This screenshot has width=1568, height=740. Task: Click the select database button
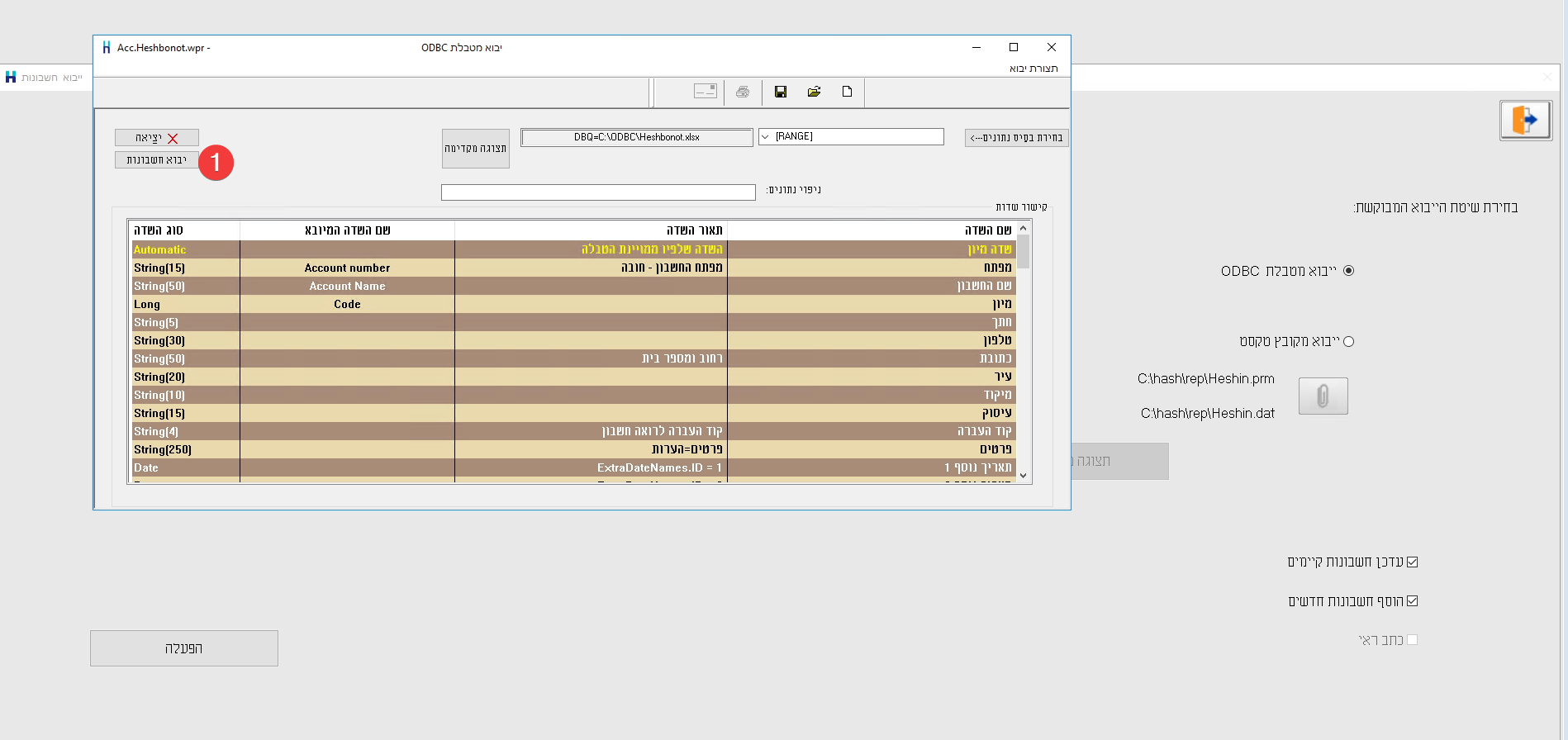point(1016,138)
